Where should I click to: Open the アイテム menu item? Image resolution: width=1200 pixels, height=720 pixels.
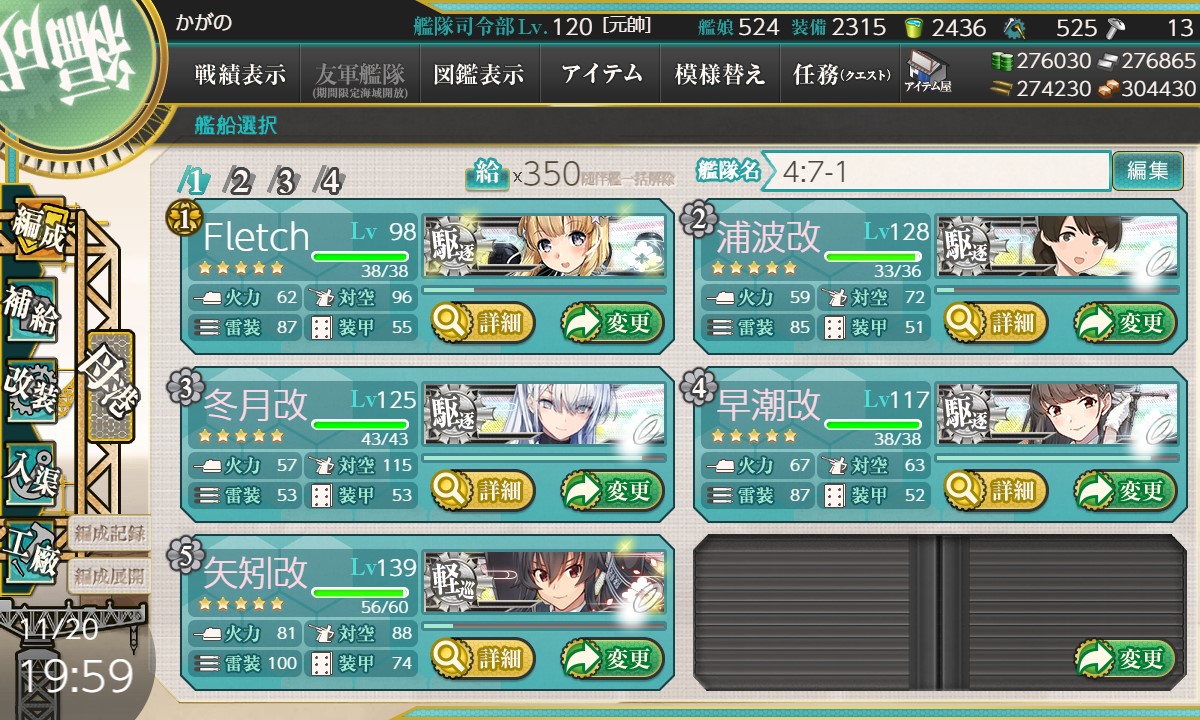pos(601,74)
